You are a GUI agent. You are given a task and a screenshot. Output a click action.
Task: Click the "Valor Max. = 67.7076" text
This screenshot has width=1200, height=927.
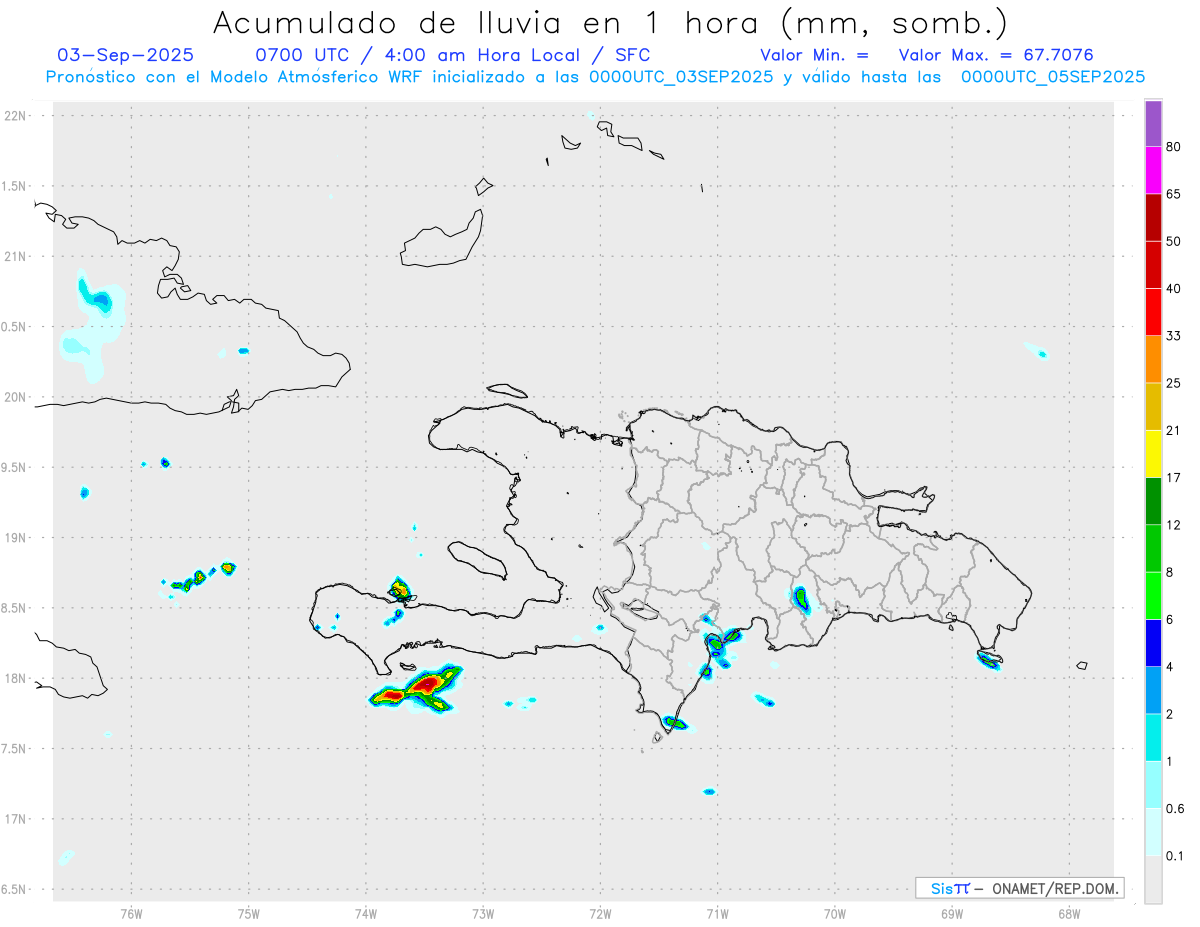(996, 55)
